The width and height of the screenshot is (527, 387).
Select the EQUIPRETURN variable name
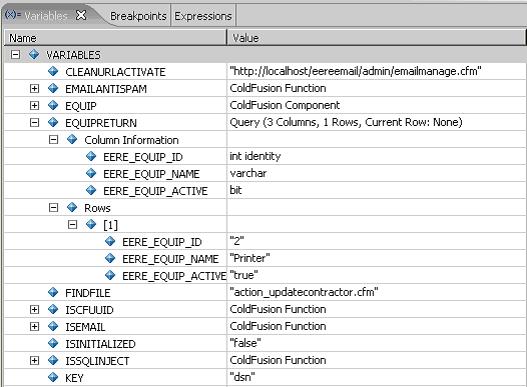click(x=101, y=123)
